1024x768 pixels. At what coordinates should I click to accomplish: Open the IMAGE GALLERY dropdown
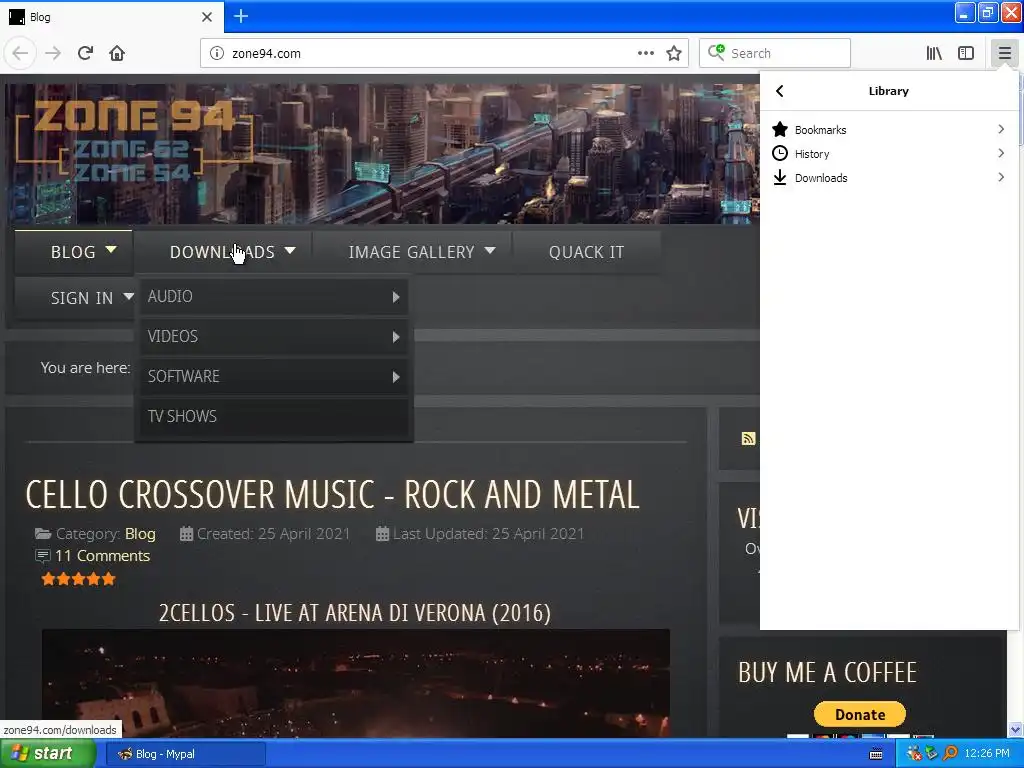413,252
